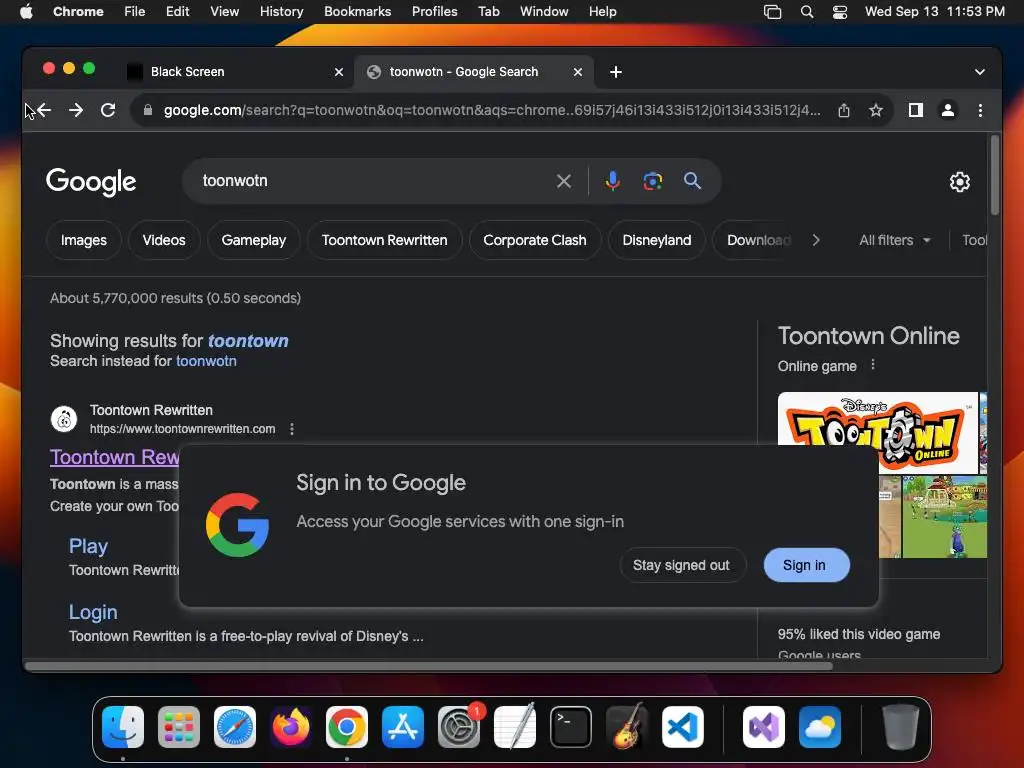Launch Safari from the dock

point(234,727)
